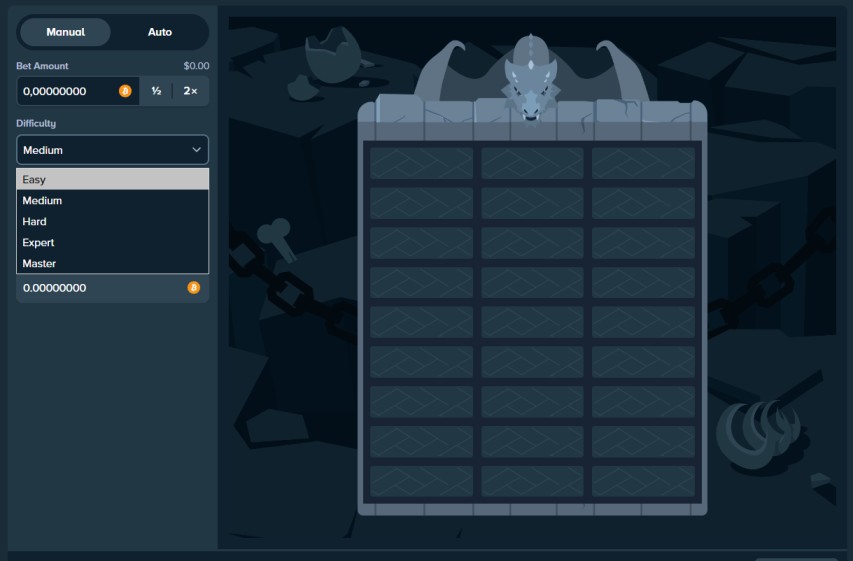
Task: Collapse the Difficulty dropdown showing Medium
Action: point(112,150)
